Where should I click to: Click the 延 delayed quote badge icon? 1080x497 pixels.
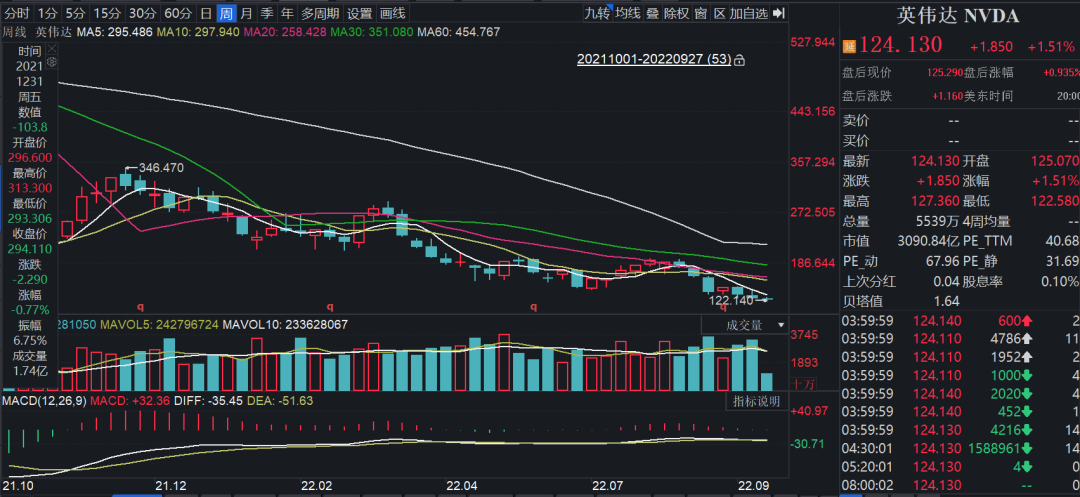(849, 46)
